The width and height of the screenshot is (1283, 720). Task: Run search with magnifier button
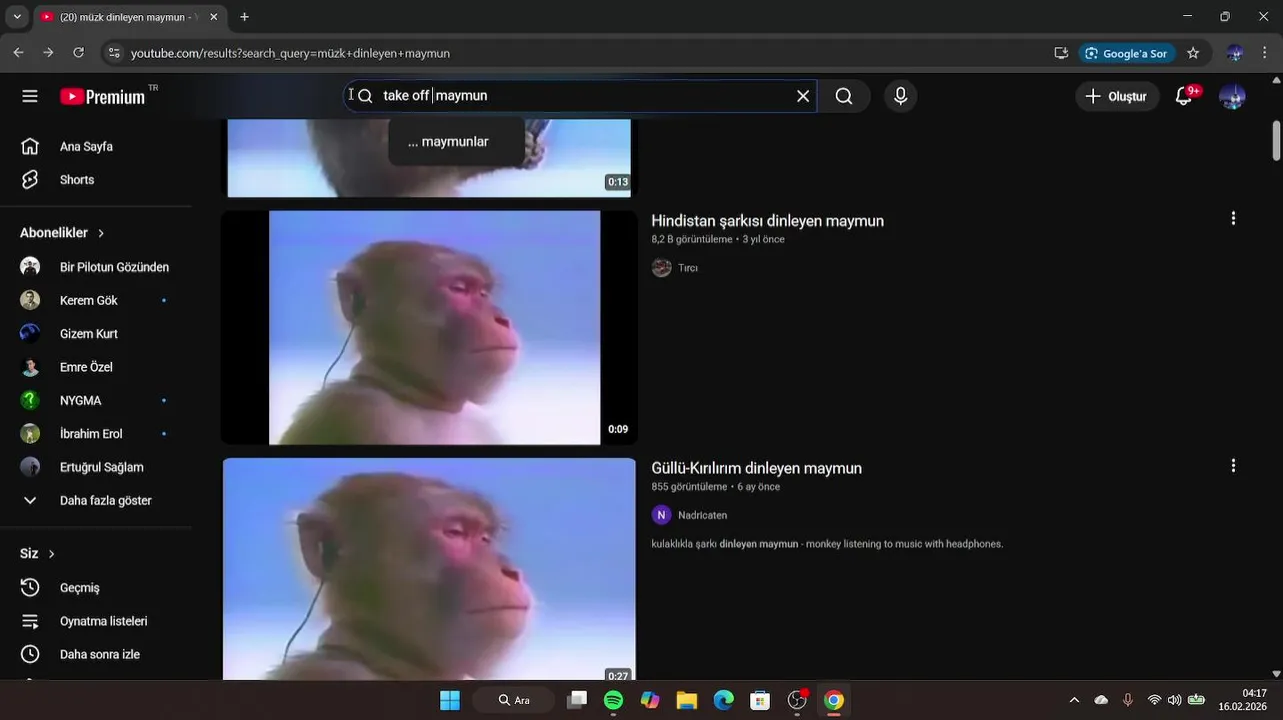click(x=844, y=96)
